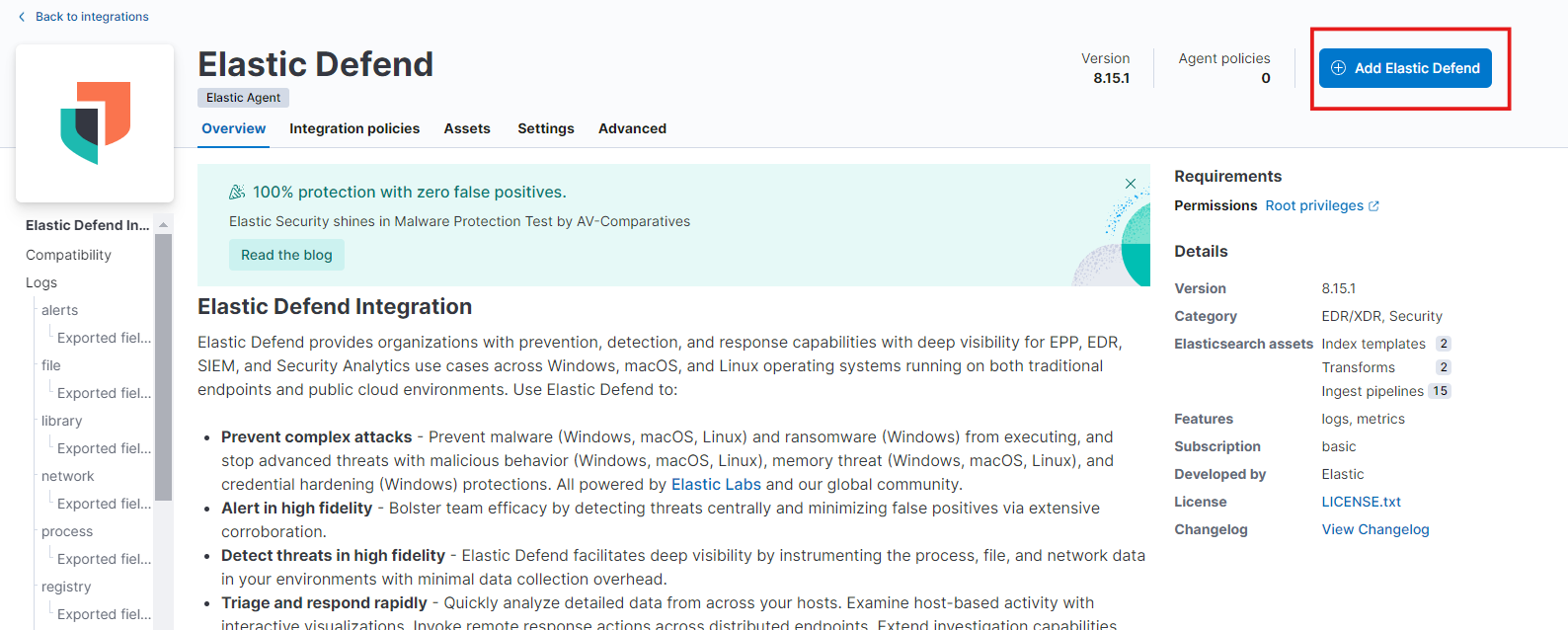Open Exported fields under process

click(x=104, y=559)
